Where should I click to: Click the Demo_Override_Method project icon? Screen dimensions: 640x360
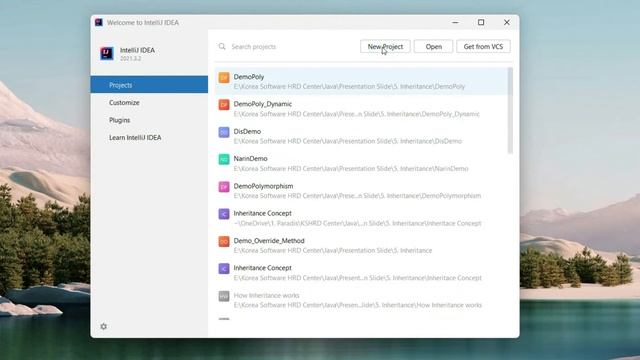pos(224,241)
